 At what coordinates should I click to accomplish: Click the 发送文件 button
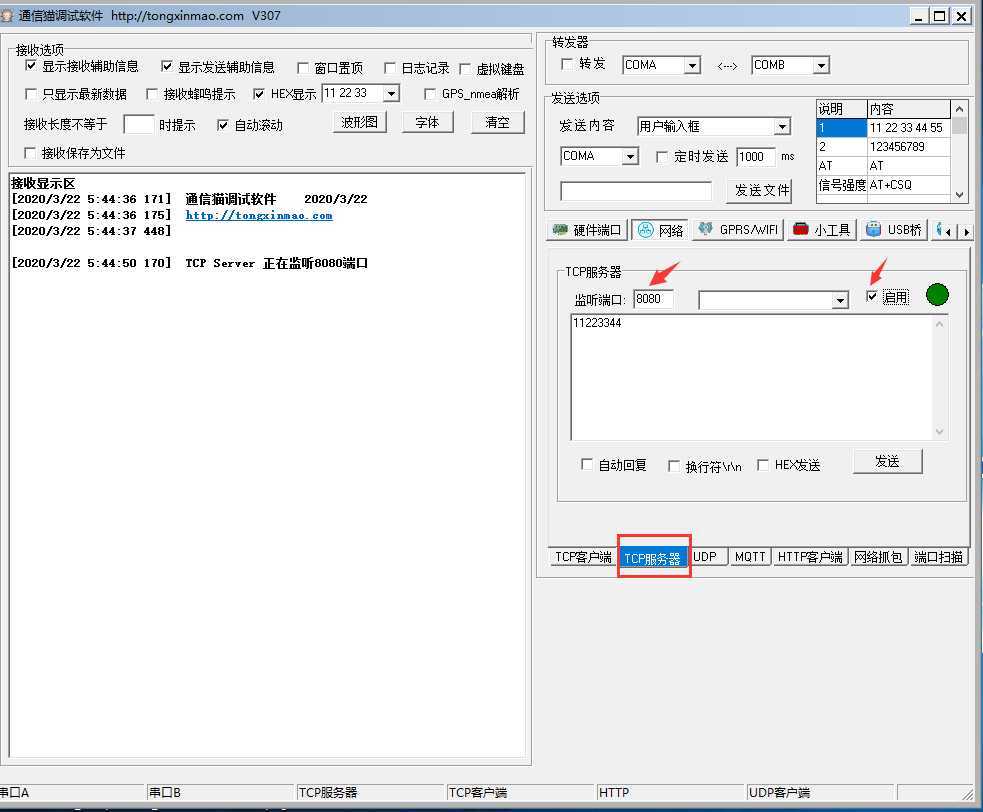(x=759, y=191)
